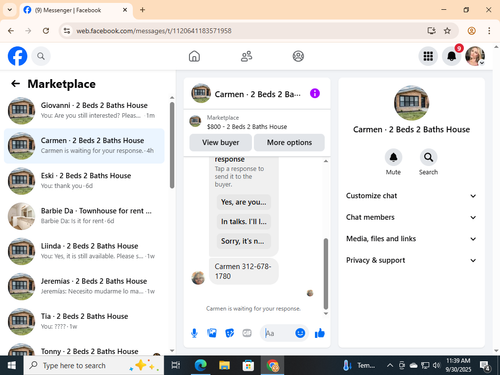500x375 pixels.
Task: Toggle the purple conversation information icon
Action: (315, 93)
